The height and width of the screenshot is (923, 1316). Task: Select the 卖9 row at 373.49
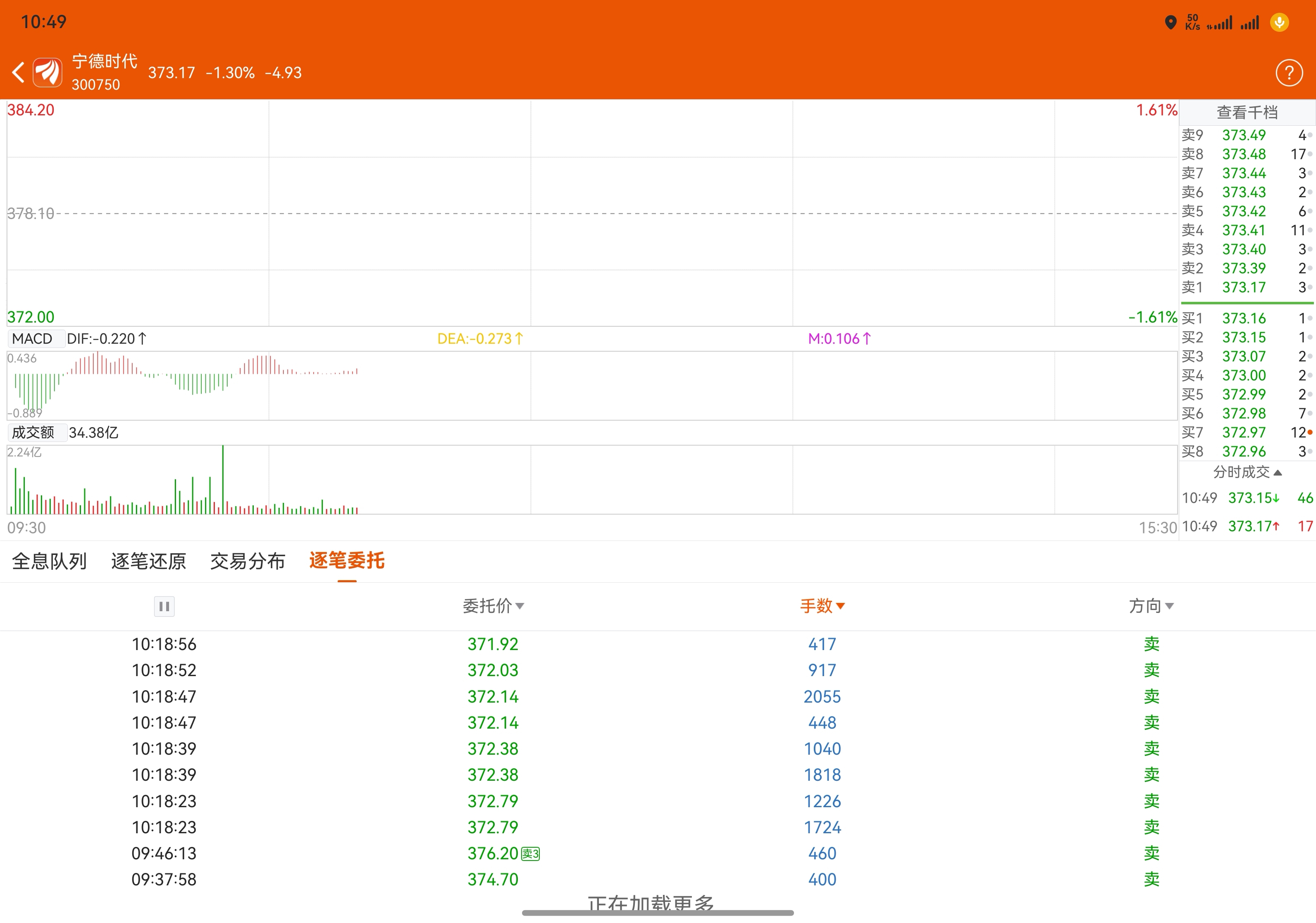[x=1247, y=135]
